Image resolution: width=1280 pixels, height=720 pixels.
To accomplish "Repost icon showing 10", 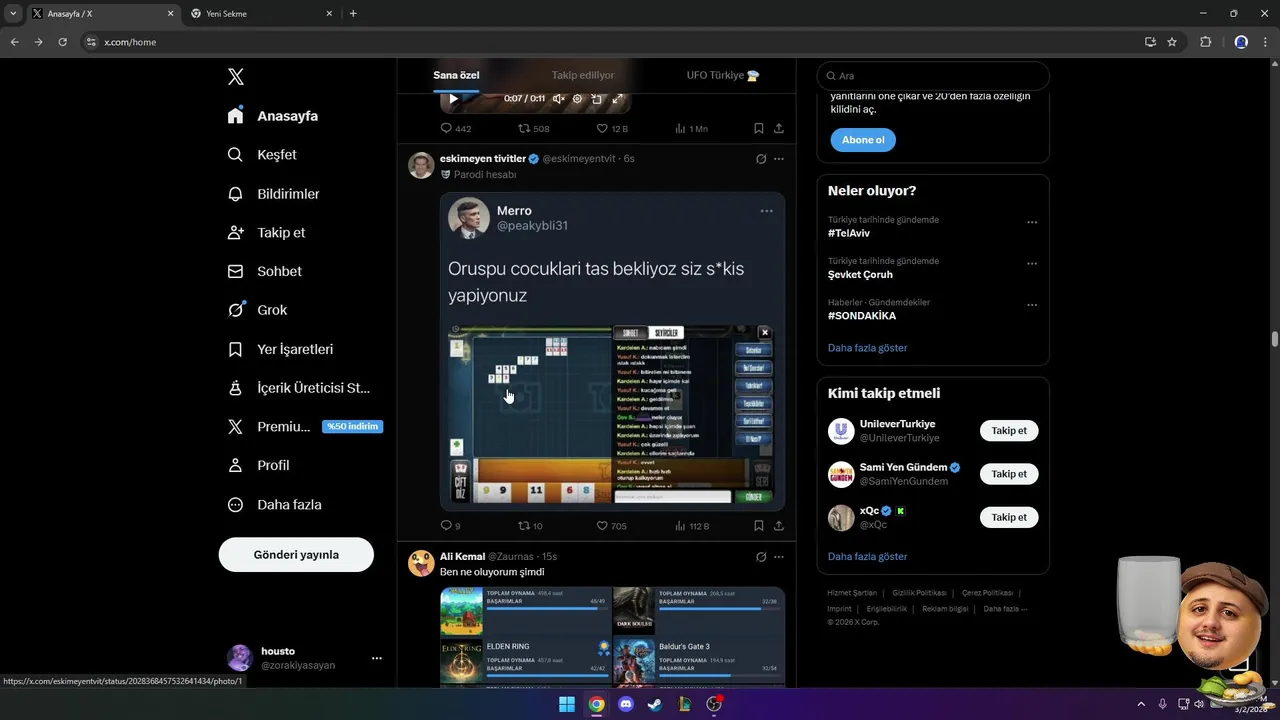I will pos(524,526).
